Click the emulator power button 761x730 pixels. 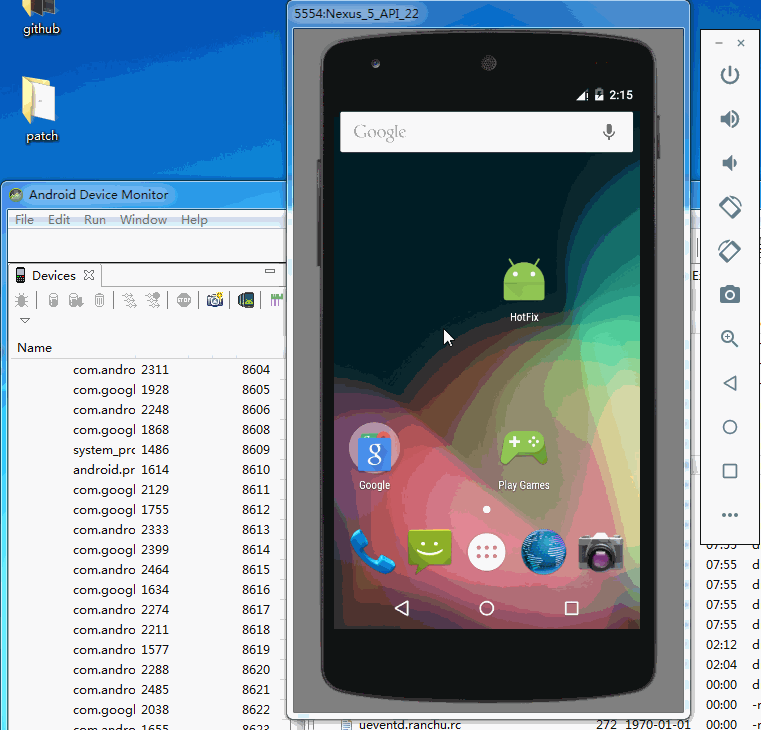729,75
